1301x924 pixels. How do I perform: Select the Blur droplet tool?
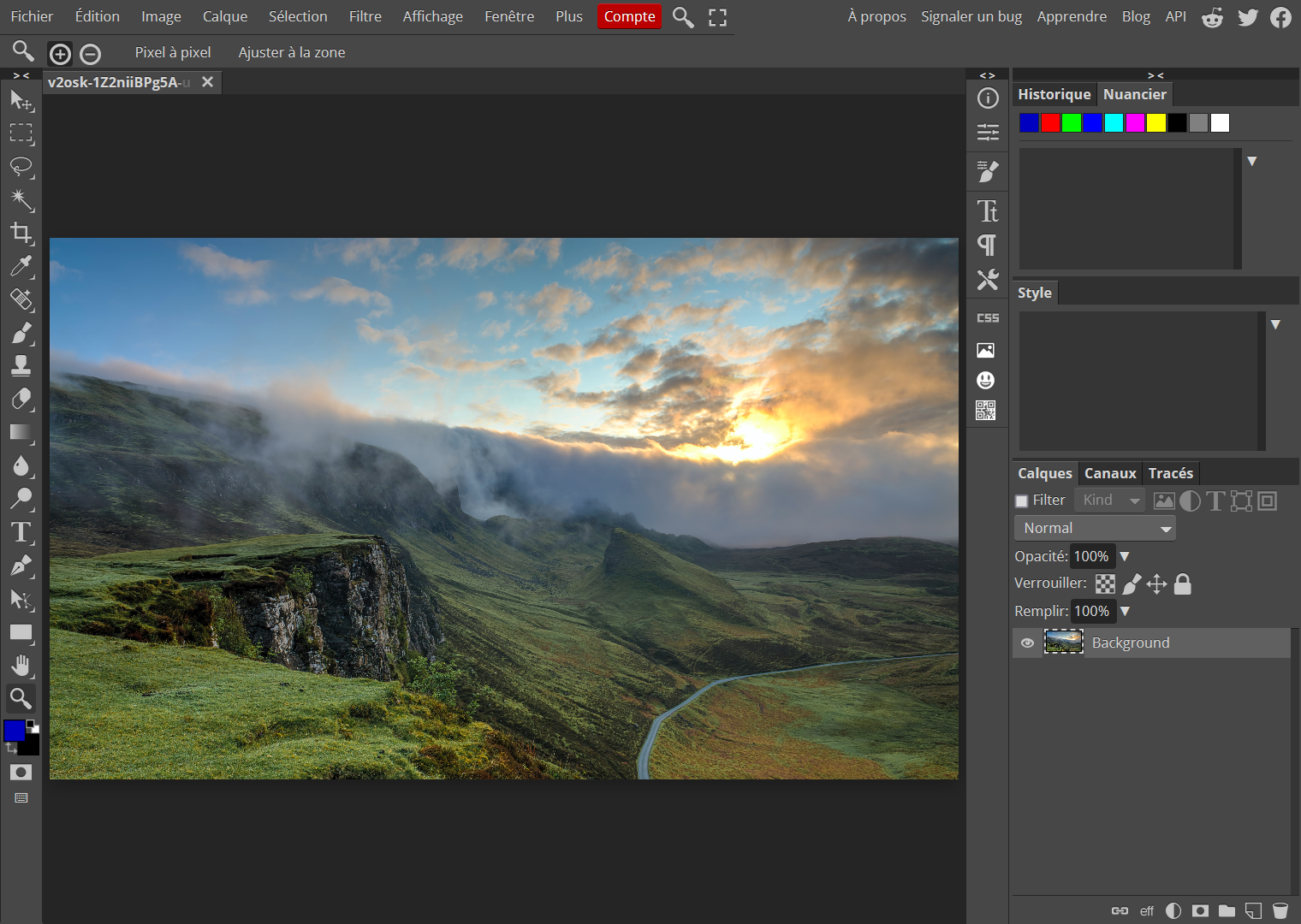[x=21, y=465]
